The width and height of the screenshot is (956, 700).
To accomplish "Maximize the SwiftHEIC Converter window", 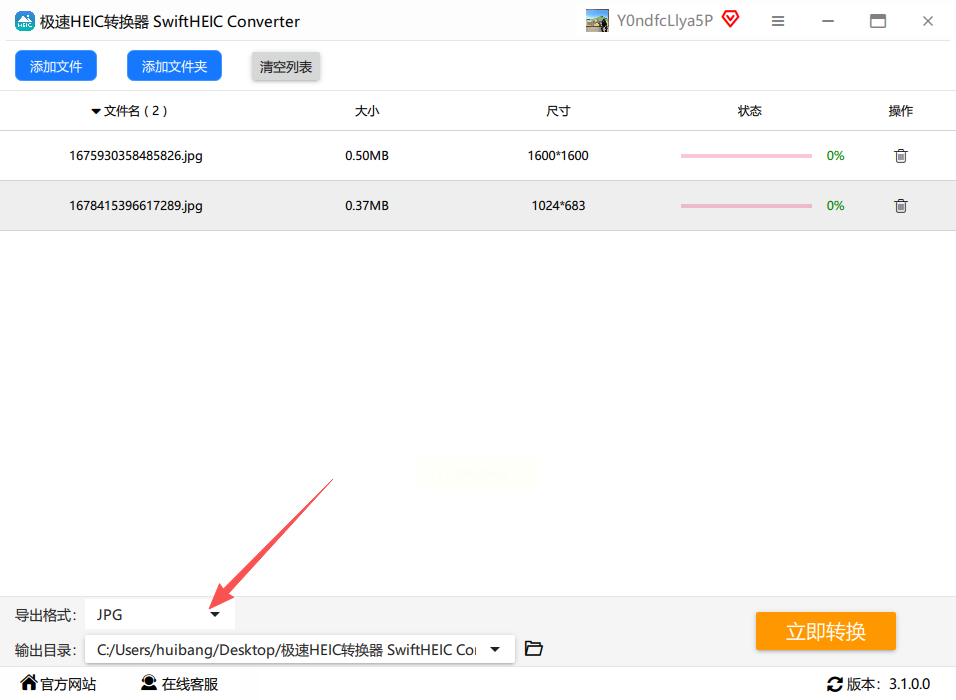I will [877, 21].
